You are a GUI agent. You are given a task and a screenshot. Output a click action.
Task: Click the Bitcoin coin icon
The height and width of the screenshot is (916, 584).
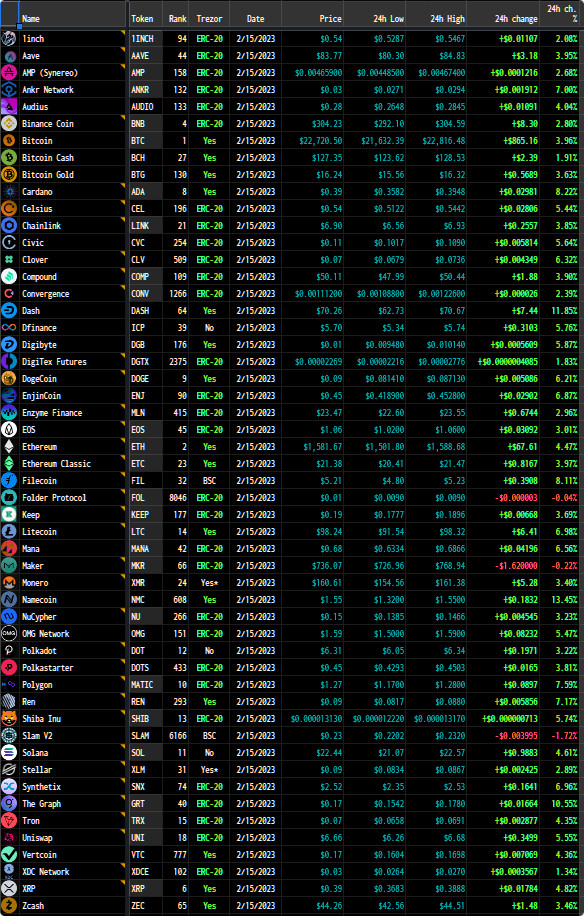tap(9, 141)
